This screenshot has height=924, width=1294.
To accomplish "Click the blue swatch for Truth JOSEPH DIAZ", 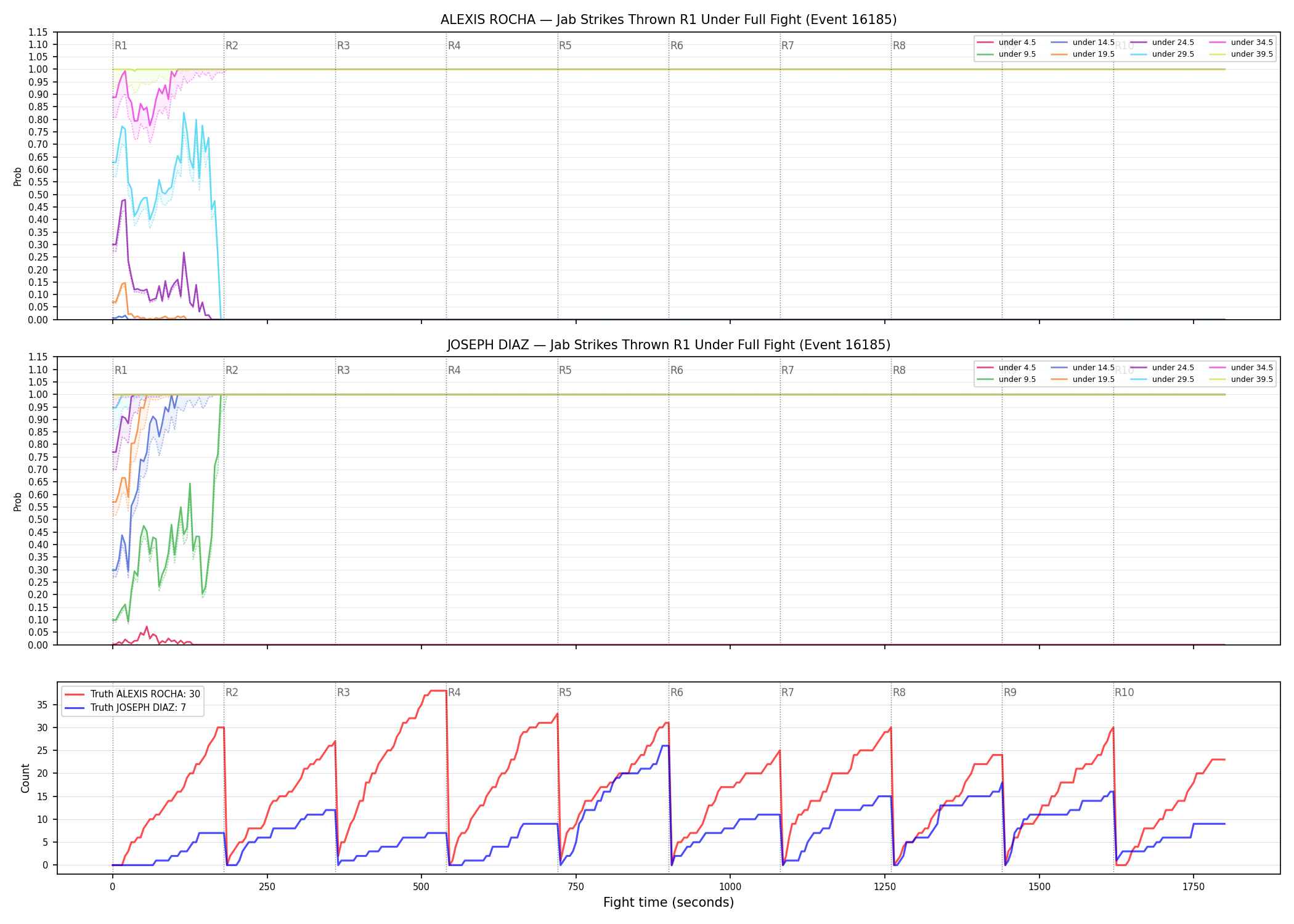I will tap(75, 708).
